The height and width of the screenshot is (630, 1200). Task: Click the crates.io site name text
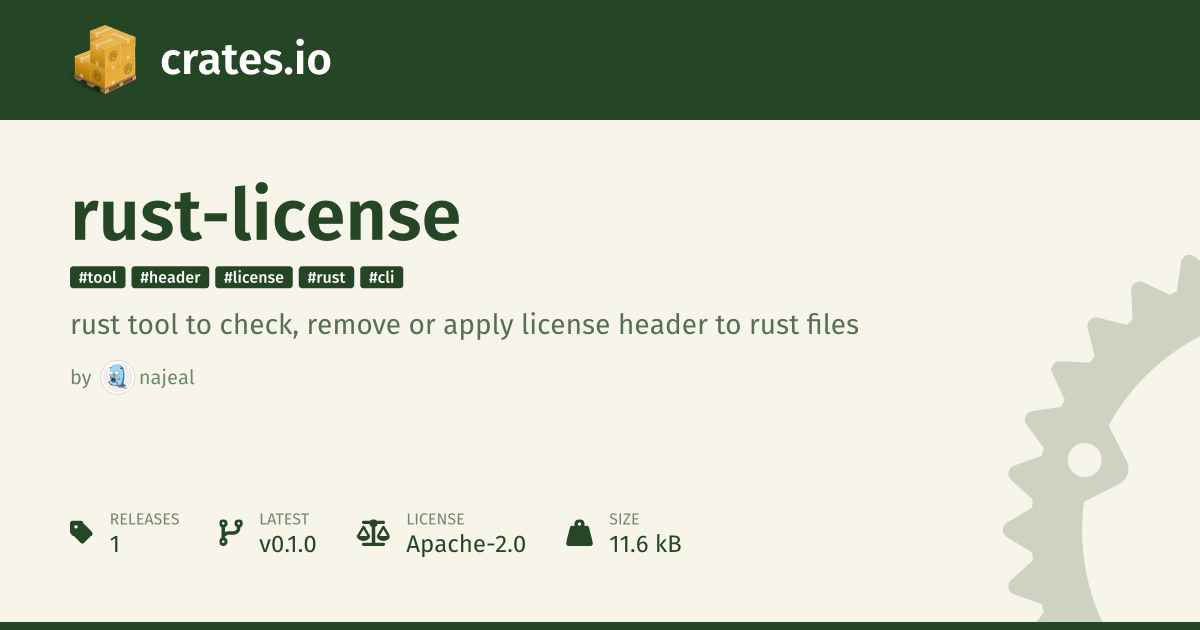245,60
